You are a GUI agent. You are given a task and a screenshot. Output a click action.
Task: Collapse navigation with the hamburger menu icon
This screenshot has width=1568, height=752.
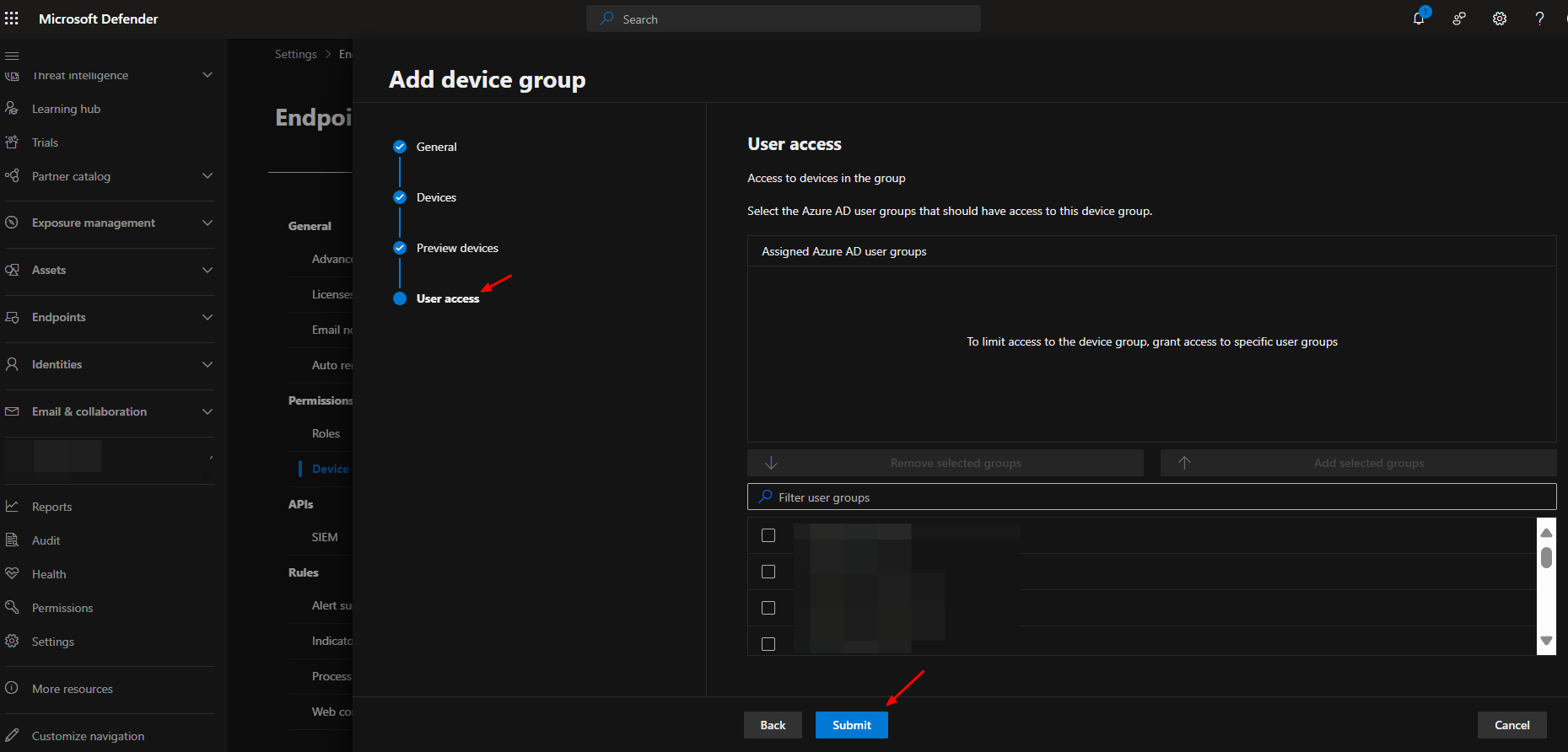pos(12,56)
